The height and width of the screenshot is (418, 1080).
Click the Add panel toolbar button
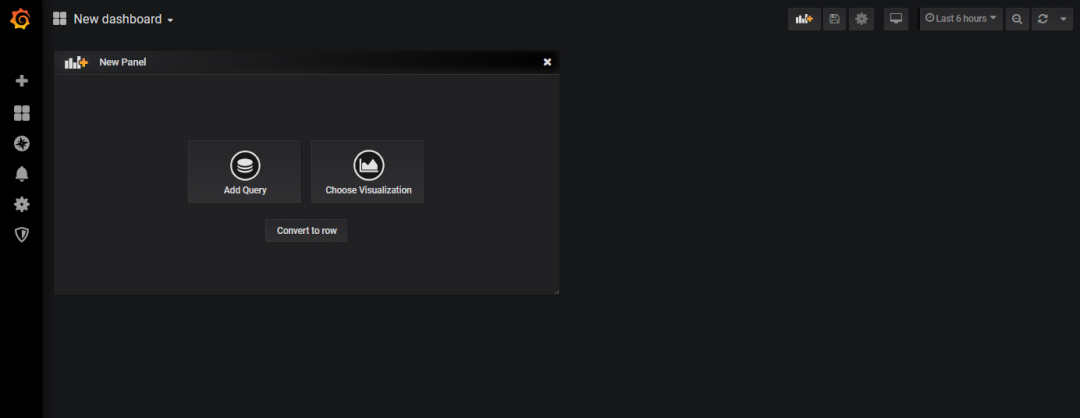804,19
